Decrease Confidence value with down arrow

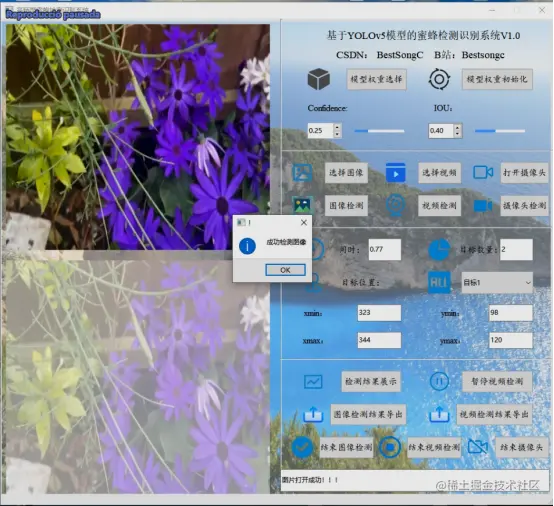pyautogui.click(x=337, y=134)
